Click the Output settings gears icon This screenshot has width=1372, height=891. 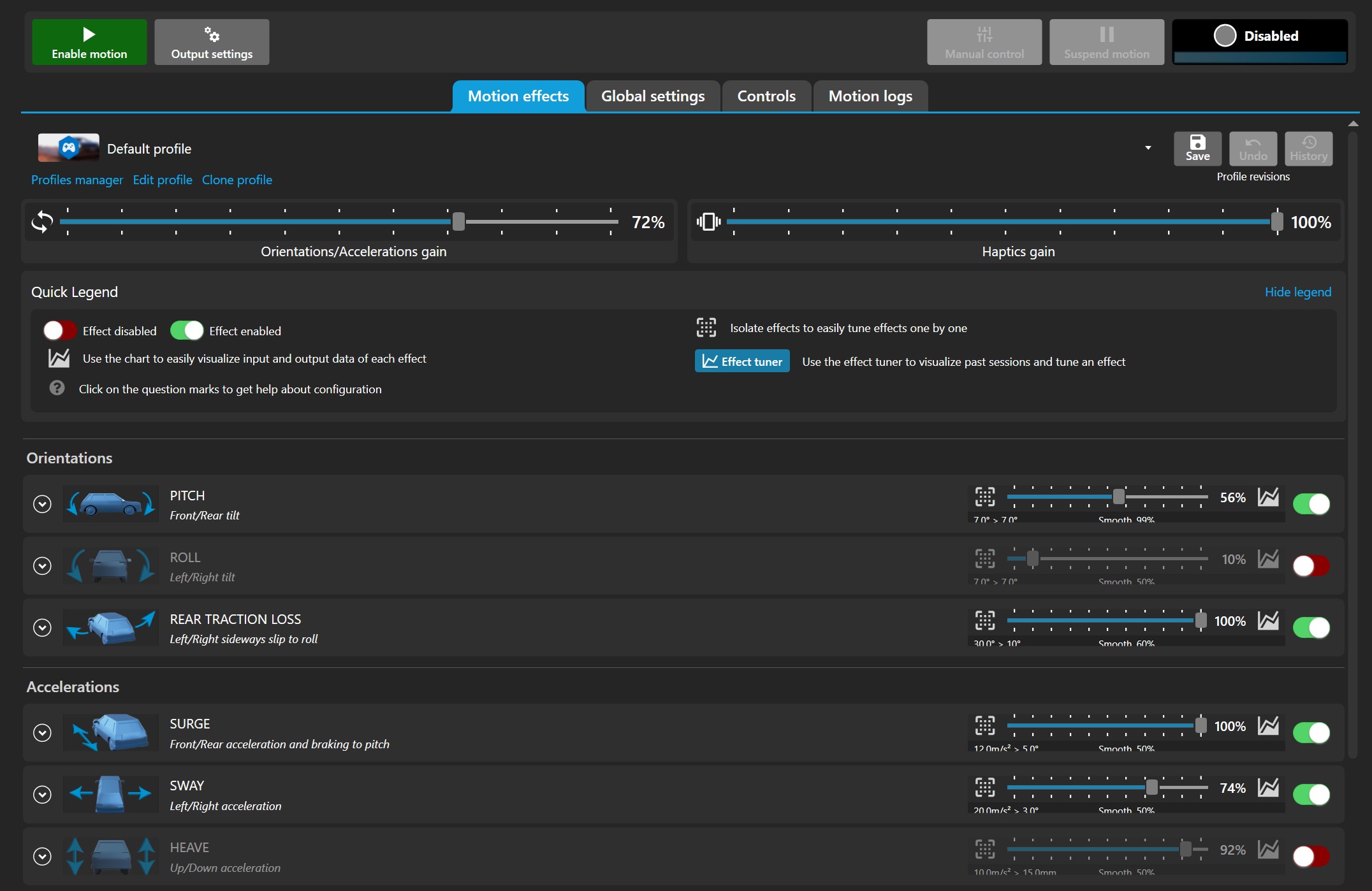(212, 34)
